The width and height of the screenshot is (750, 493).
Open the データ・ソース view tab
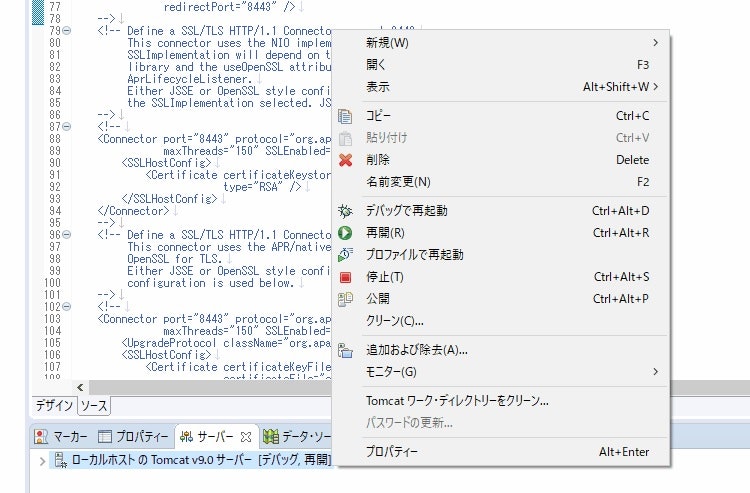297,436
